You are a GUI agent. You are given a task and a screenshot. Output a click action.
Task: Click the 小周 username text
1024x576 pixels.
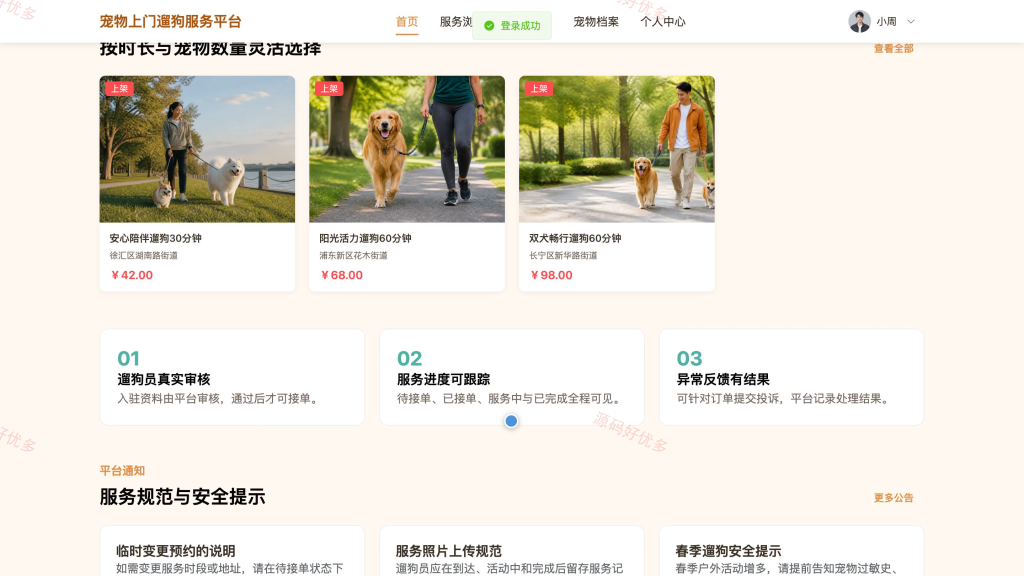click(x=886, y=22)
